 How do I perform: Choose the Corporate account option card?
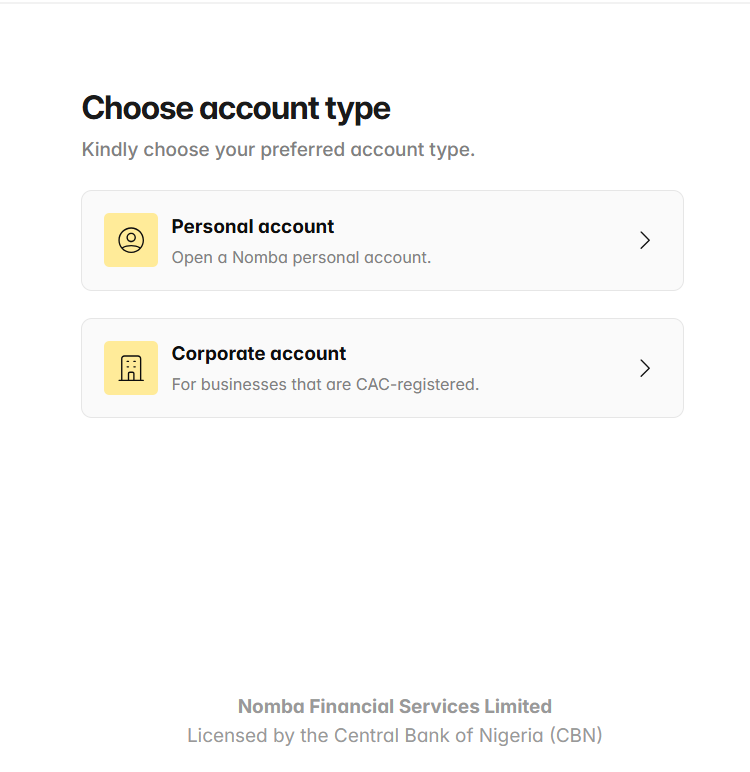tap(382, 368)
